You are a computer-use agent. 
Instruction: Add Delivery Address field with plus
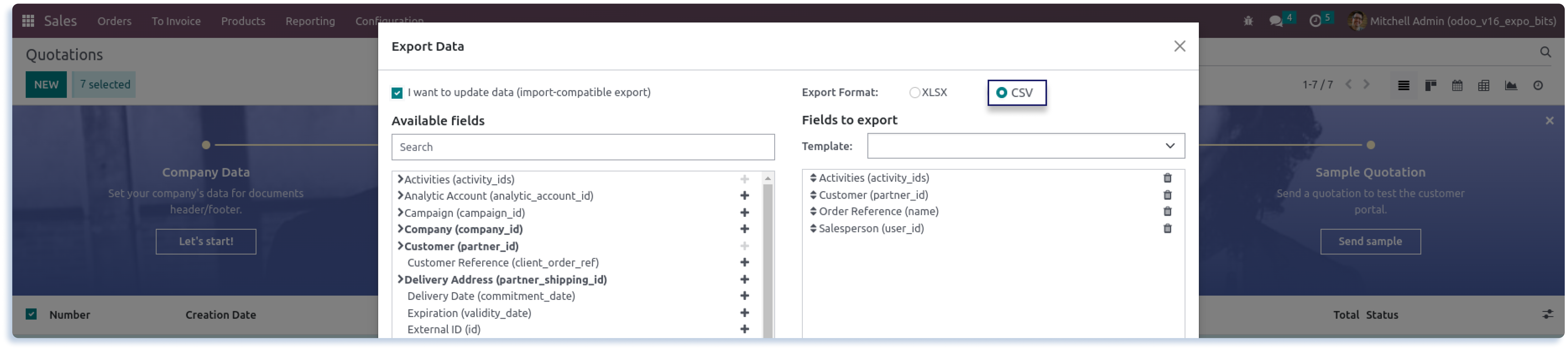pyautogui.click(x=744, y=279)
